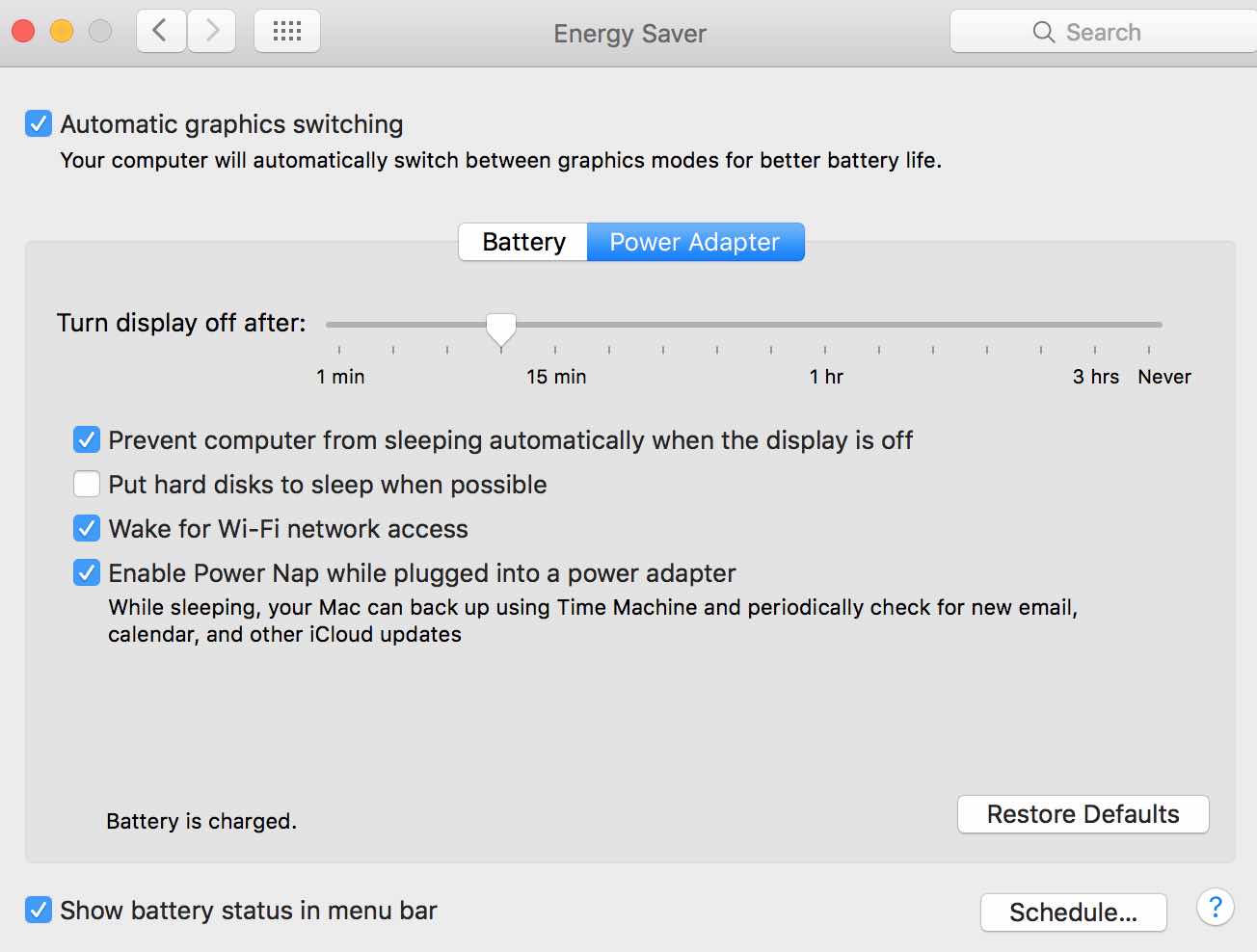Click the display sleep slider thumb
Image resolution: width=1257 pixels, height=952 pixels.
tap(501, 329)
